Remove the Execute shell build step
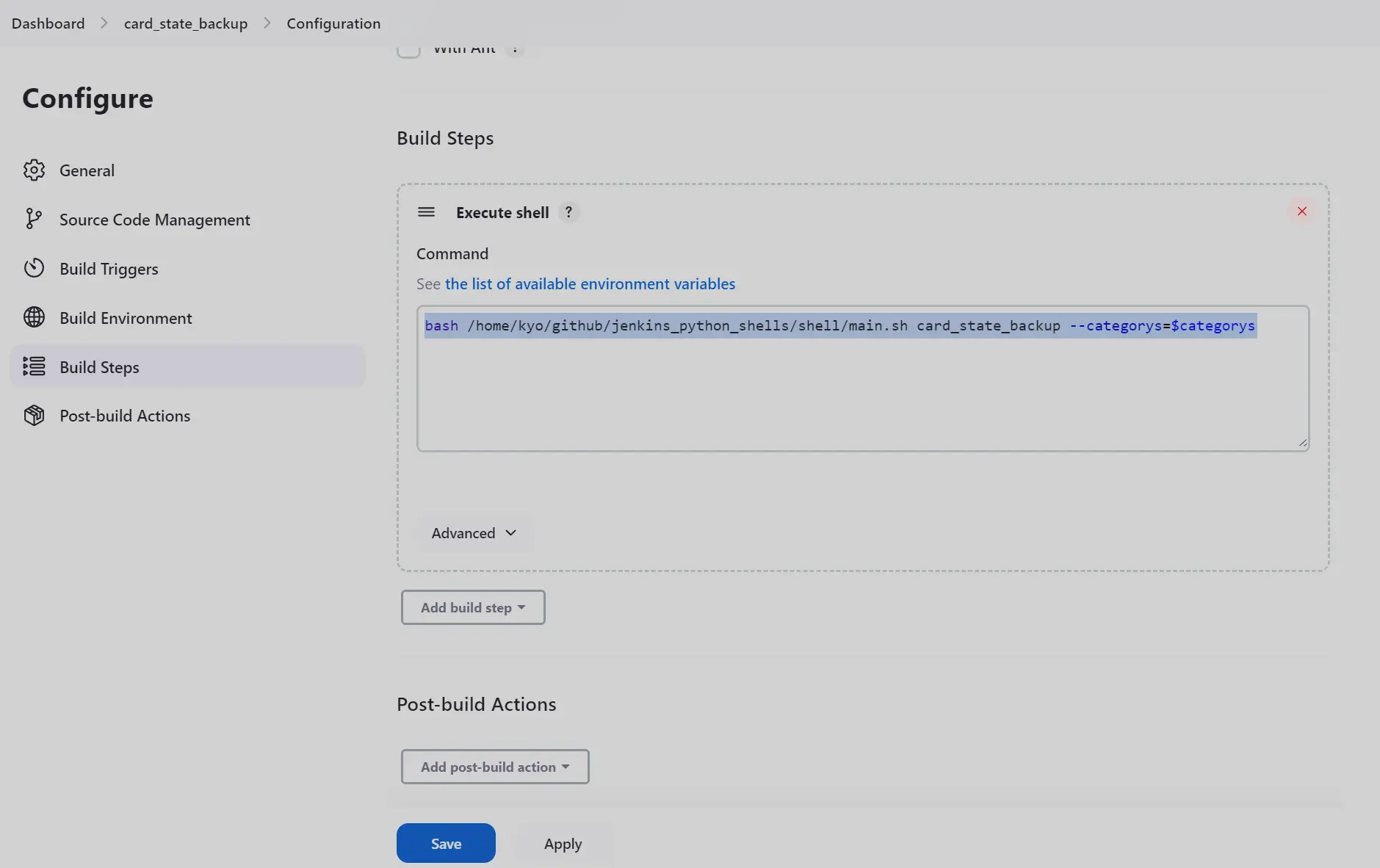 [1301, 211]
